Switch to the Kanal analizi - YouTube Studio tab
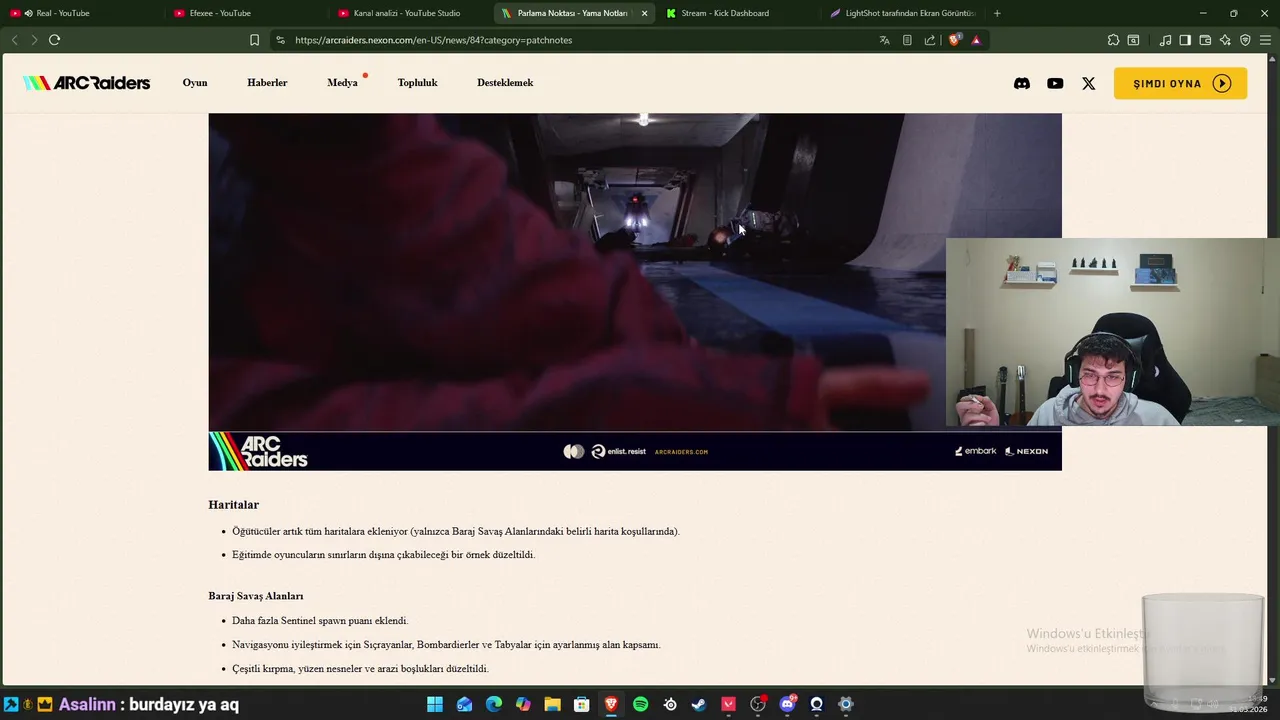This screenshot has height=720, width=1280. (410, 13)
